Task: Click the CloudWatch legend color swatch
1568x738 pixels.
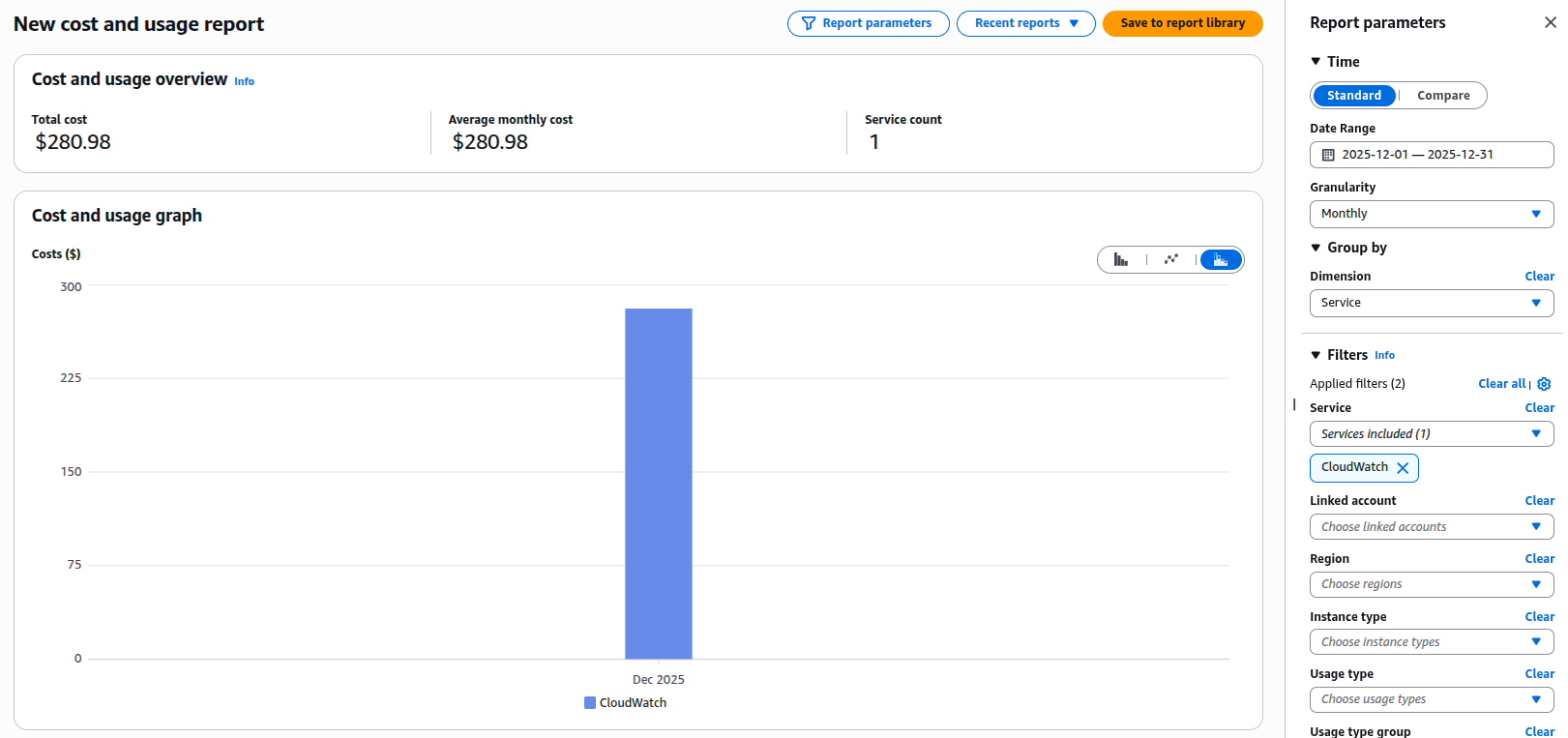Action: pos(590,703)
